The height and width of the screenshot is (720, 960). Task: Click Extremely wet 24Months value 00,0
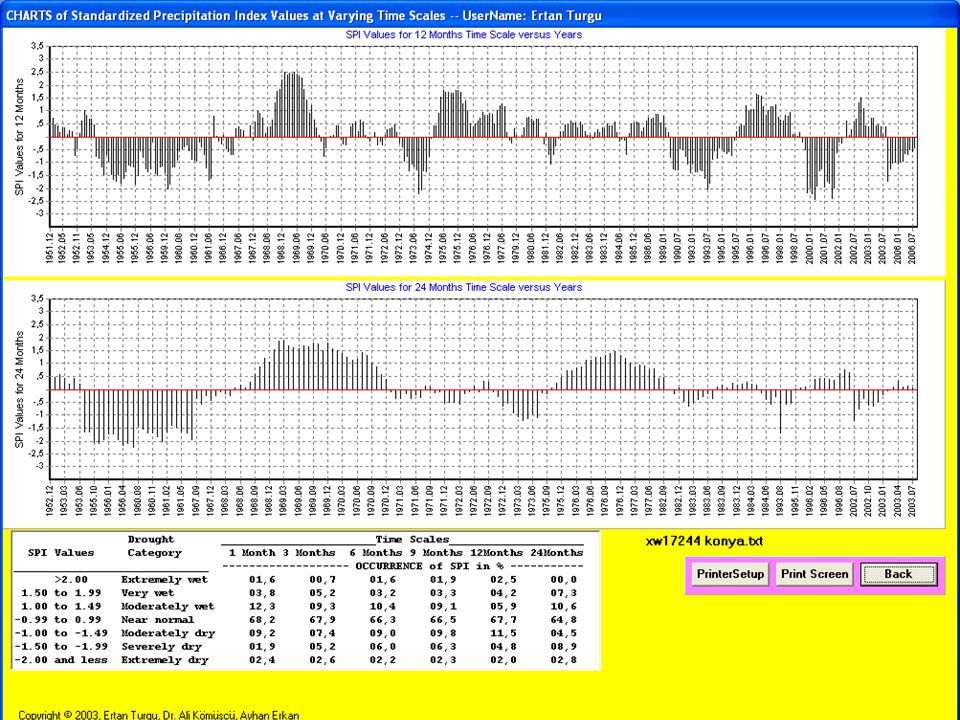click(x=563, y=580)
